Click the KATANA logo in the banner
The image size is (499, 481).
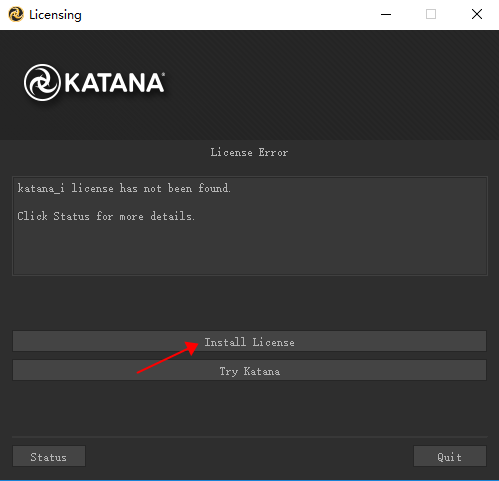(94, 83)
